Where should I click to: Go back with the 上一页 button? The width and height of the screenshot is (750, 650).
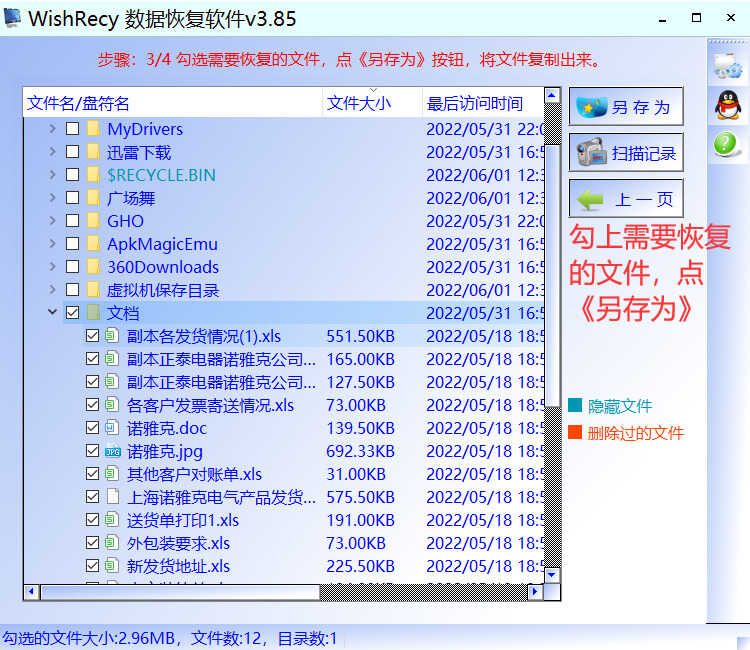click(x=626, y=198)
